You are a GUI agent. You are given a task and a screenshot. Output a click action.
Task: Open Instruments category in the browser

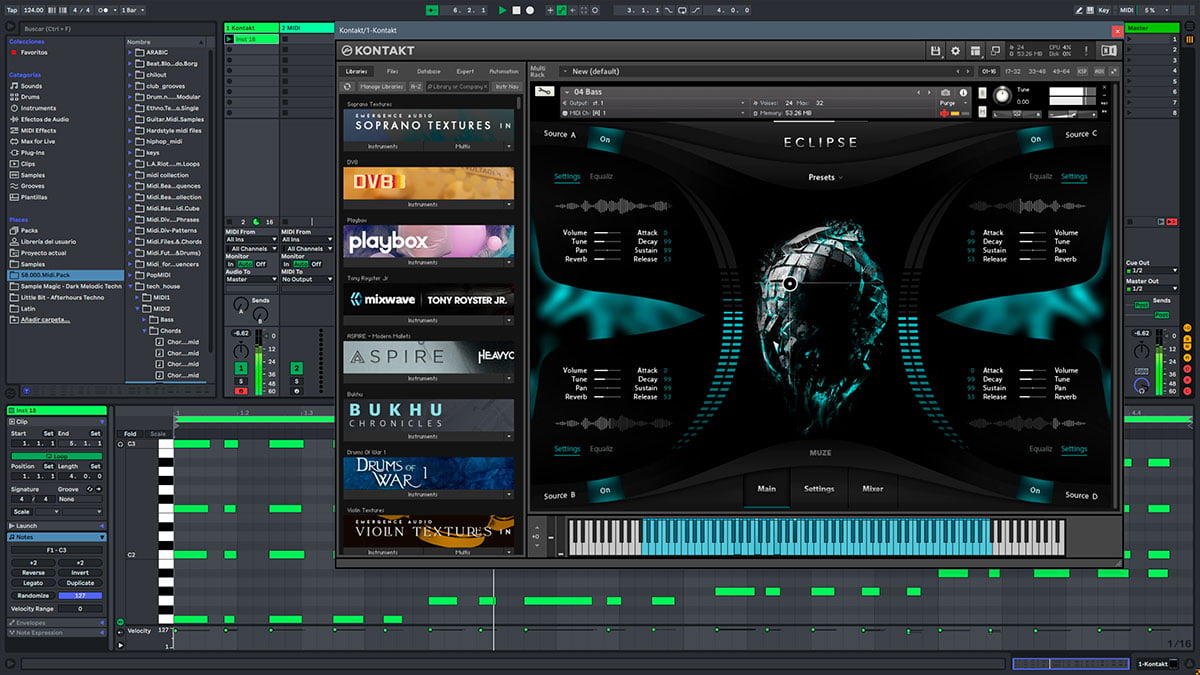click(x=38, y=108)
